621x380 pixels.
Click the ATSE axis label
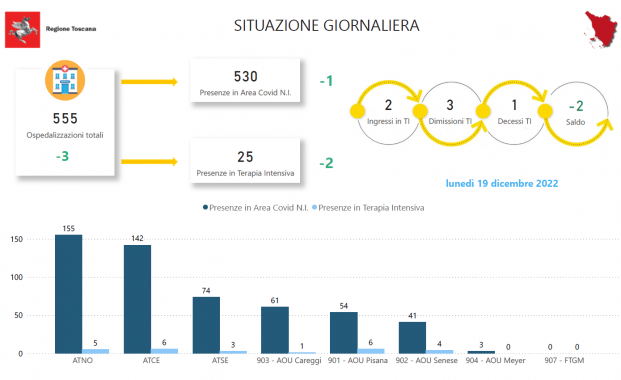click(x=220, y=361)
